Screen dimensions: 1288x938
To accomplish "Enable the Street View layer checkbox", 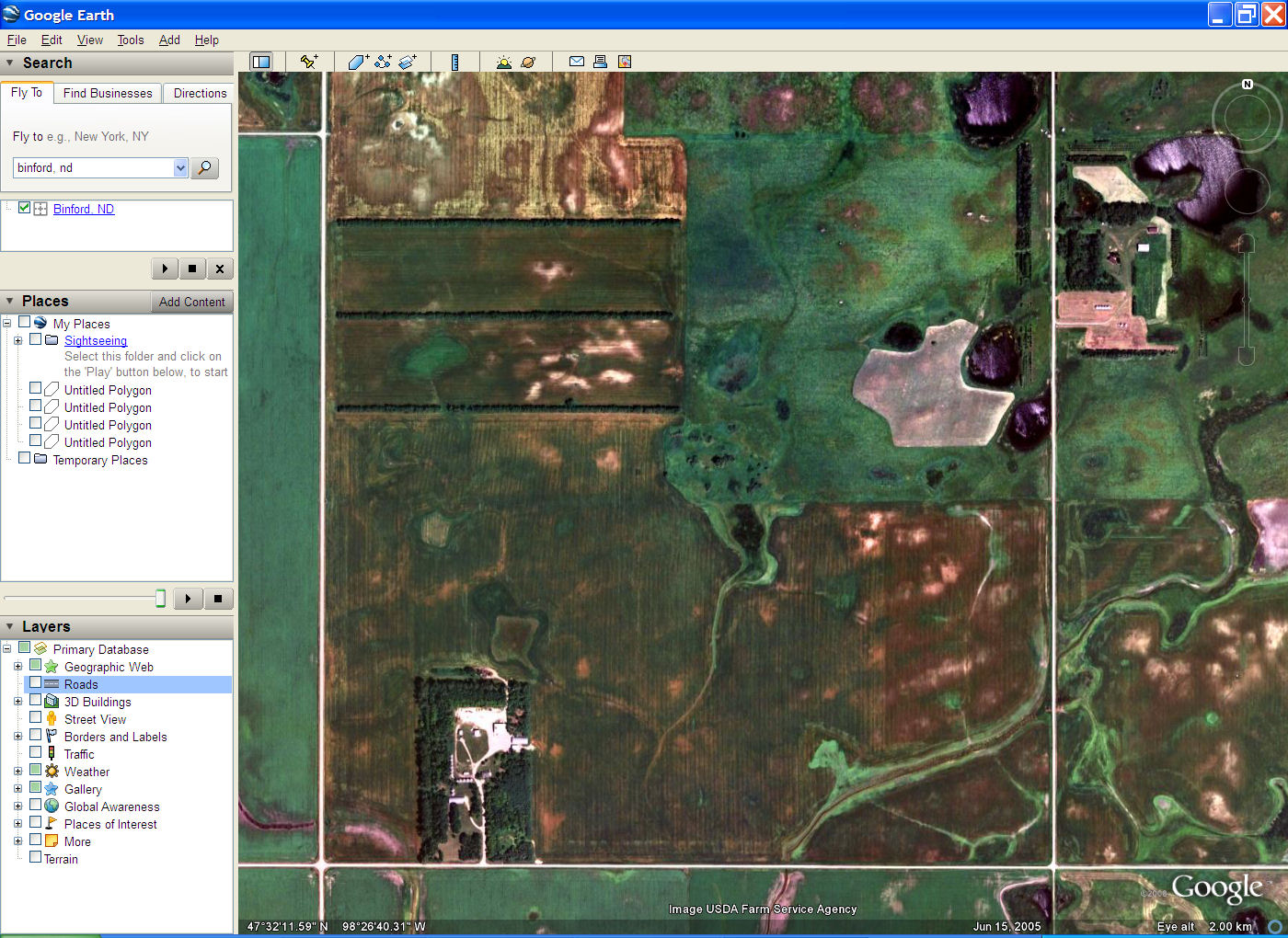I will click(x=35, y=717).
